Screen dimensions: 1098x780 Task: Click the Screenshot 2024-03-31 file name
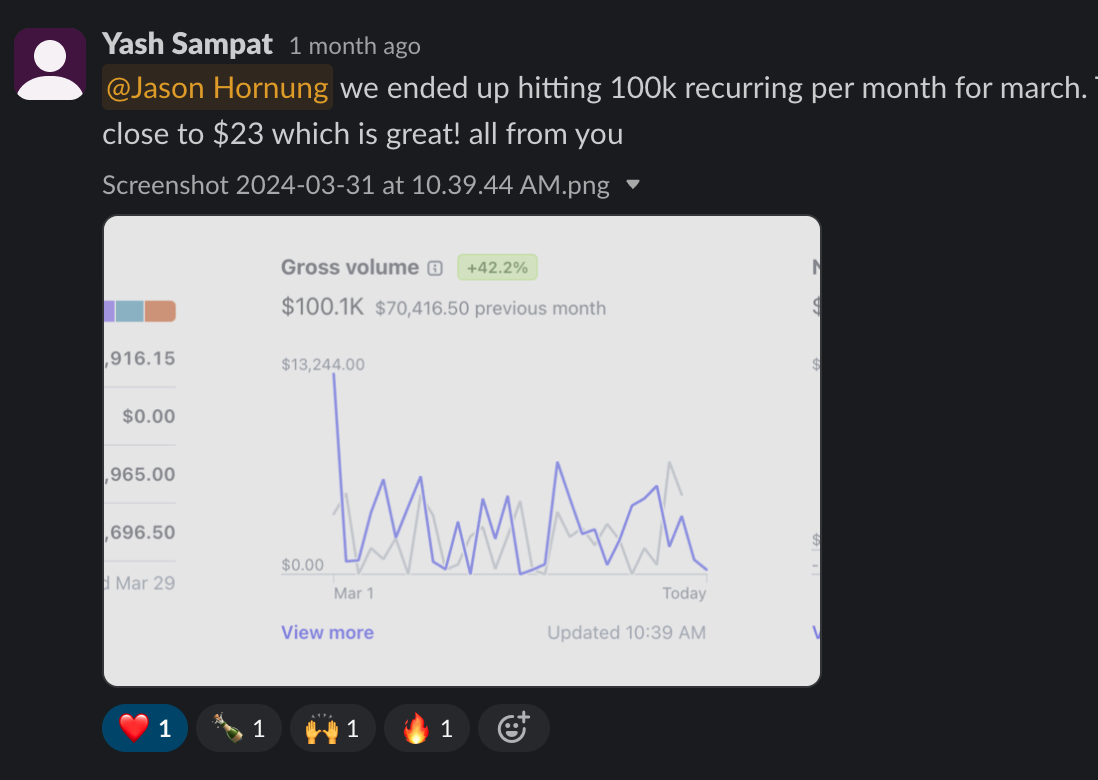click(x=355, y=185)
